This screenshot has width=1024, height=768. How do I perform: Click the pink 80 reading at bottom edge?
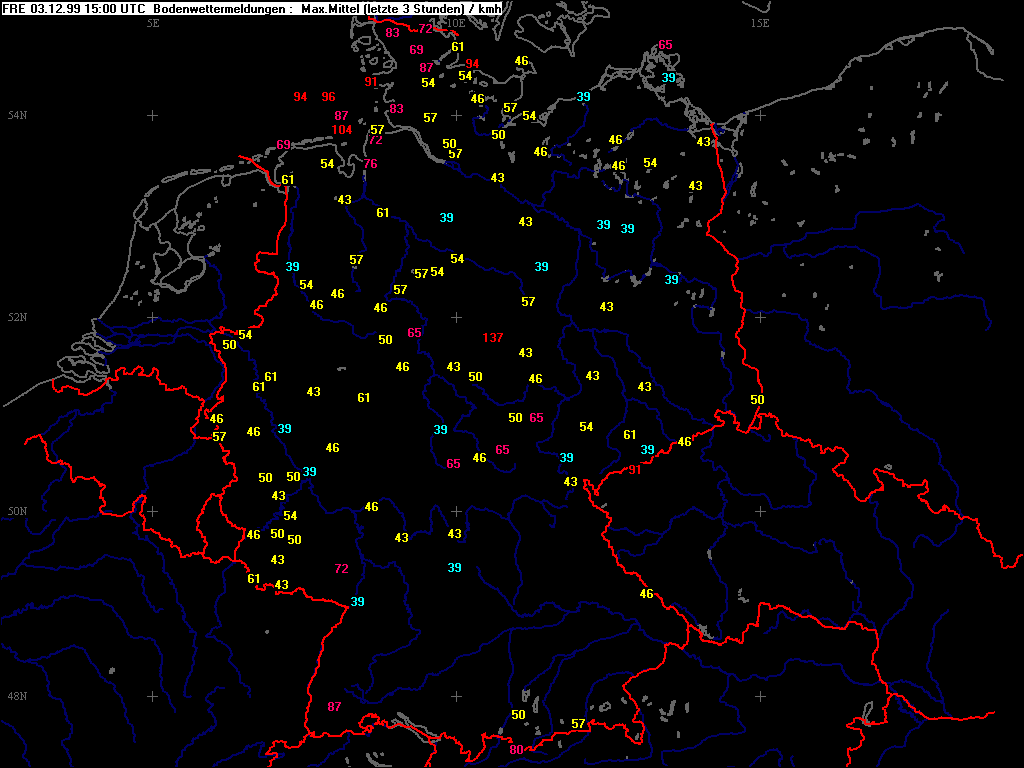click(516, 750)
